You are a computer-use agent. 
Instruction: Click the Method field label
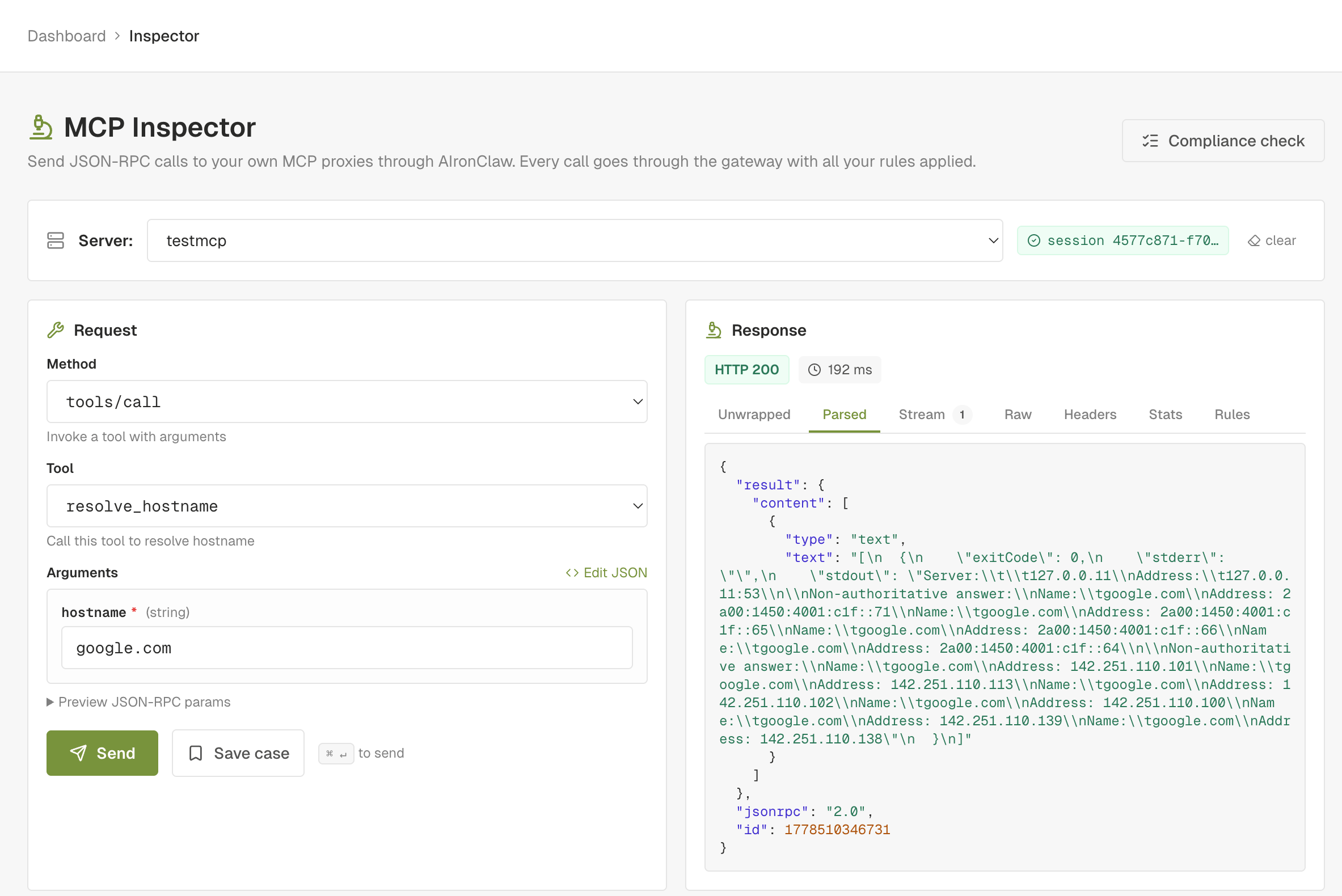pos(71,364)
